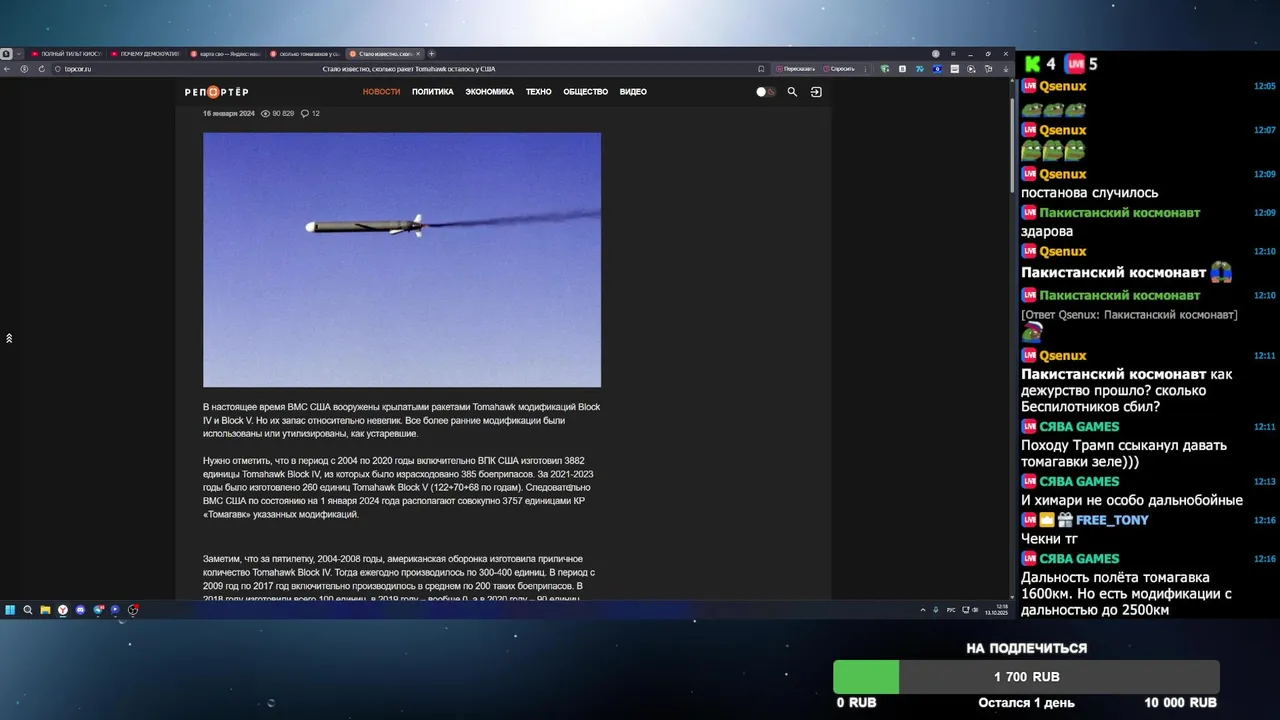Image resolution: width=1280 pixels, height=720 pixels.
Task: Reload the current page
Action: 42,69
